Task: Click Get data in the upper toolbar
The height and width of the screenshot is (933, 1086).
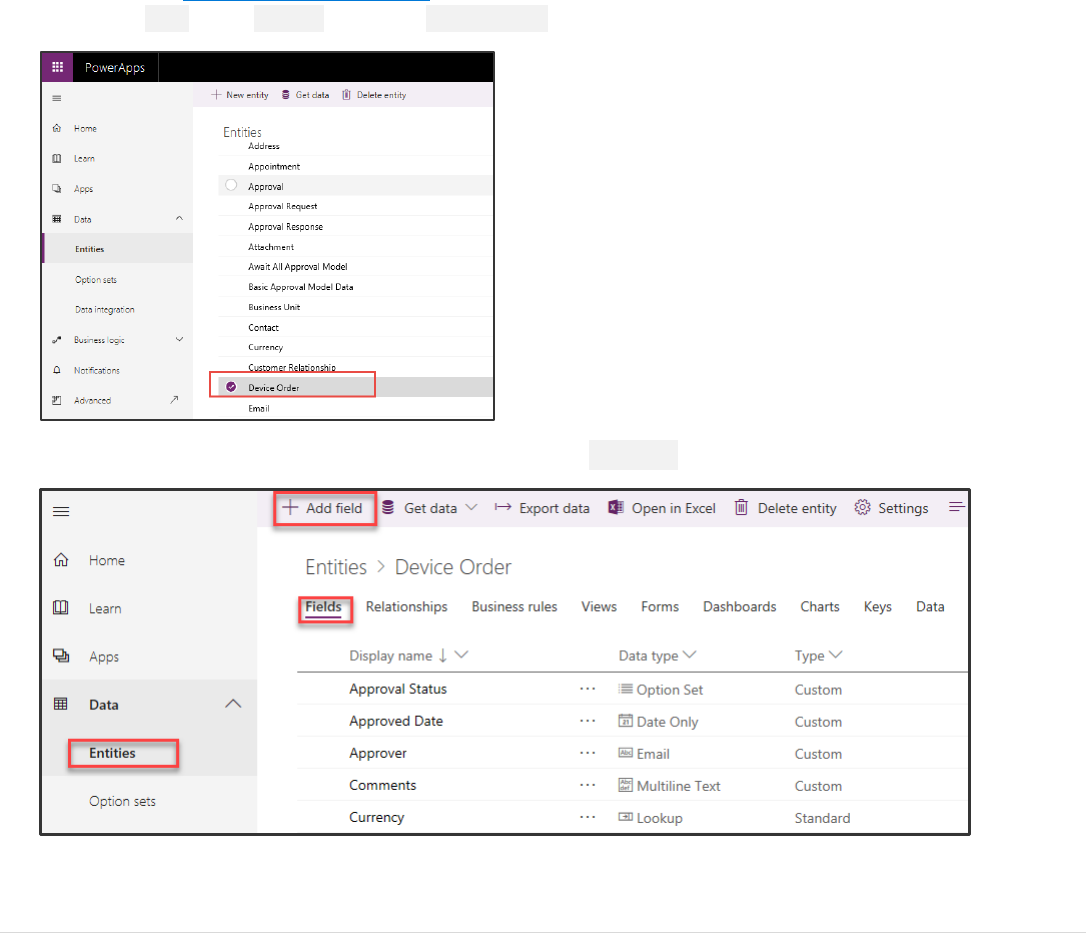Action: click(x=305, y=95)
